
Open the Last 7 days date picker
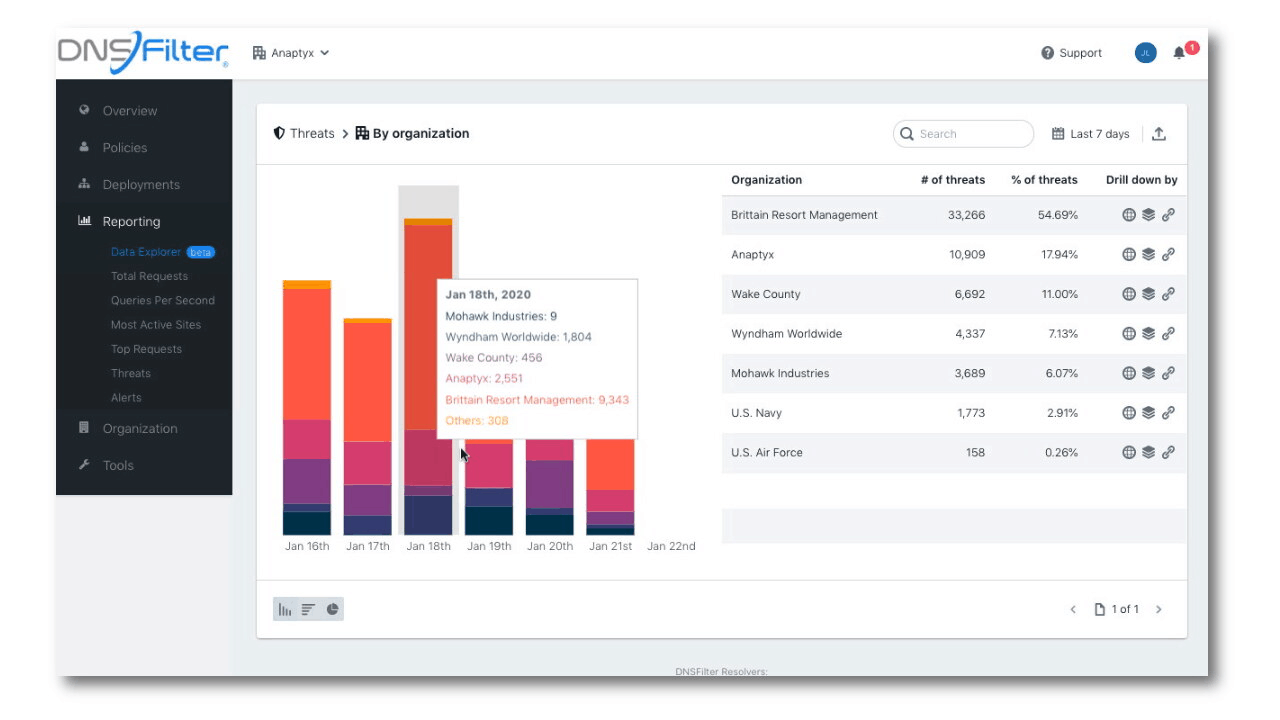point(1090,134)
